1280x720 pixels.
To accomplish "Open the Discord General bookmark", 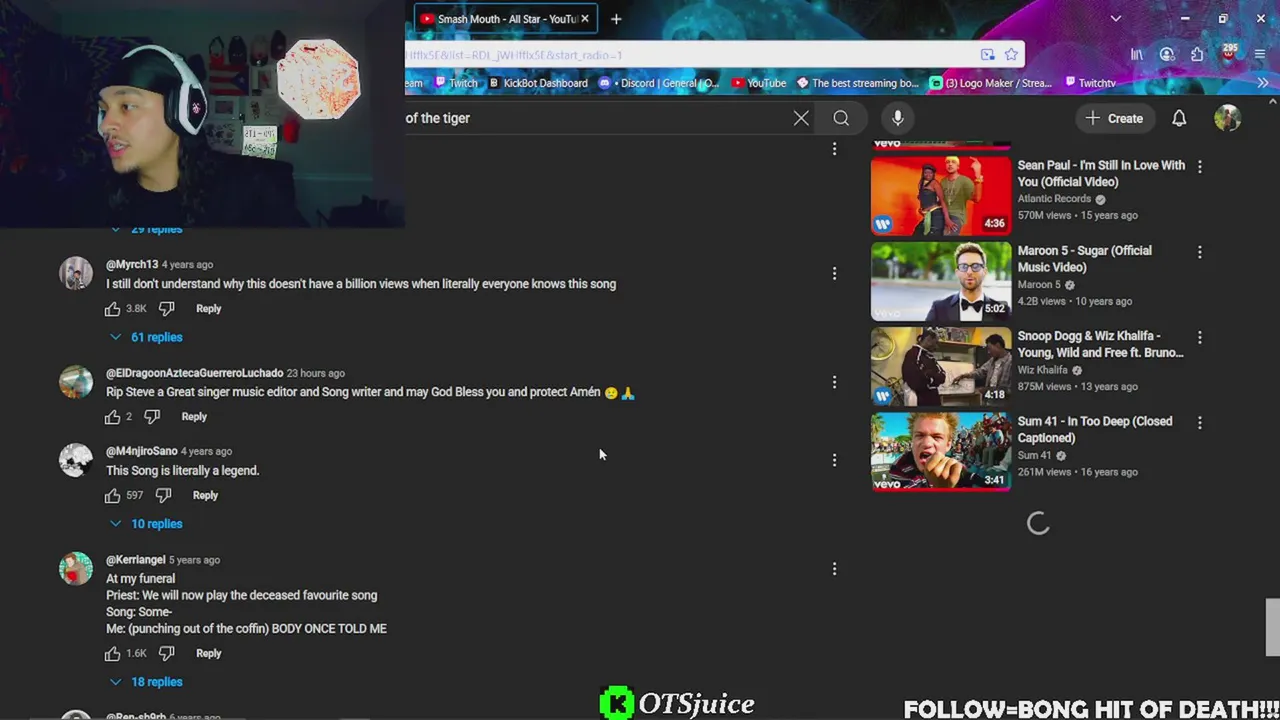I will pos(658,83).
